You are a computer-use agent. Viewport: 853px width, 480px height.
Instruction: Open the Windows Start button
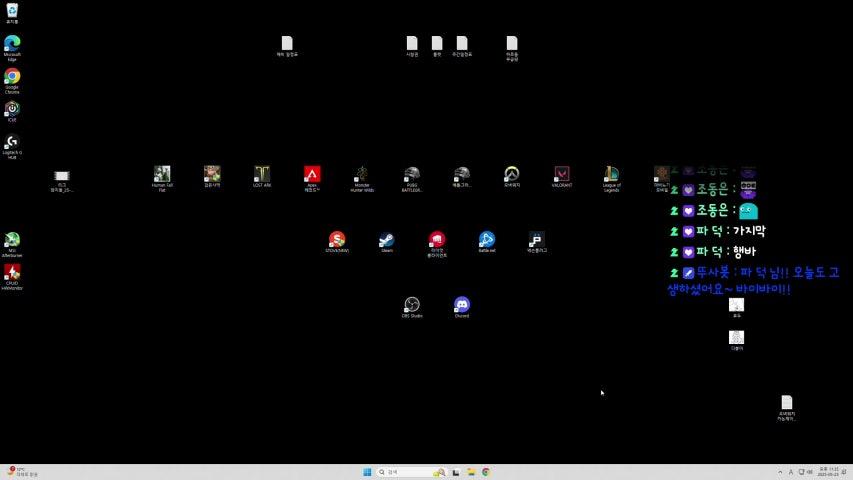click(x=367, y=472)
